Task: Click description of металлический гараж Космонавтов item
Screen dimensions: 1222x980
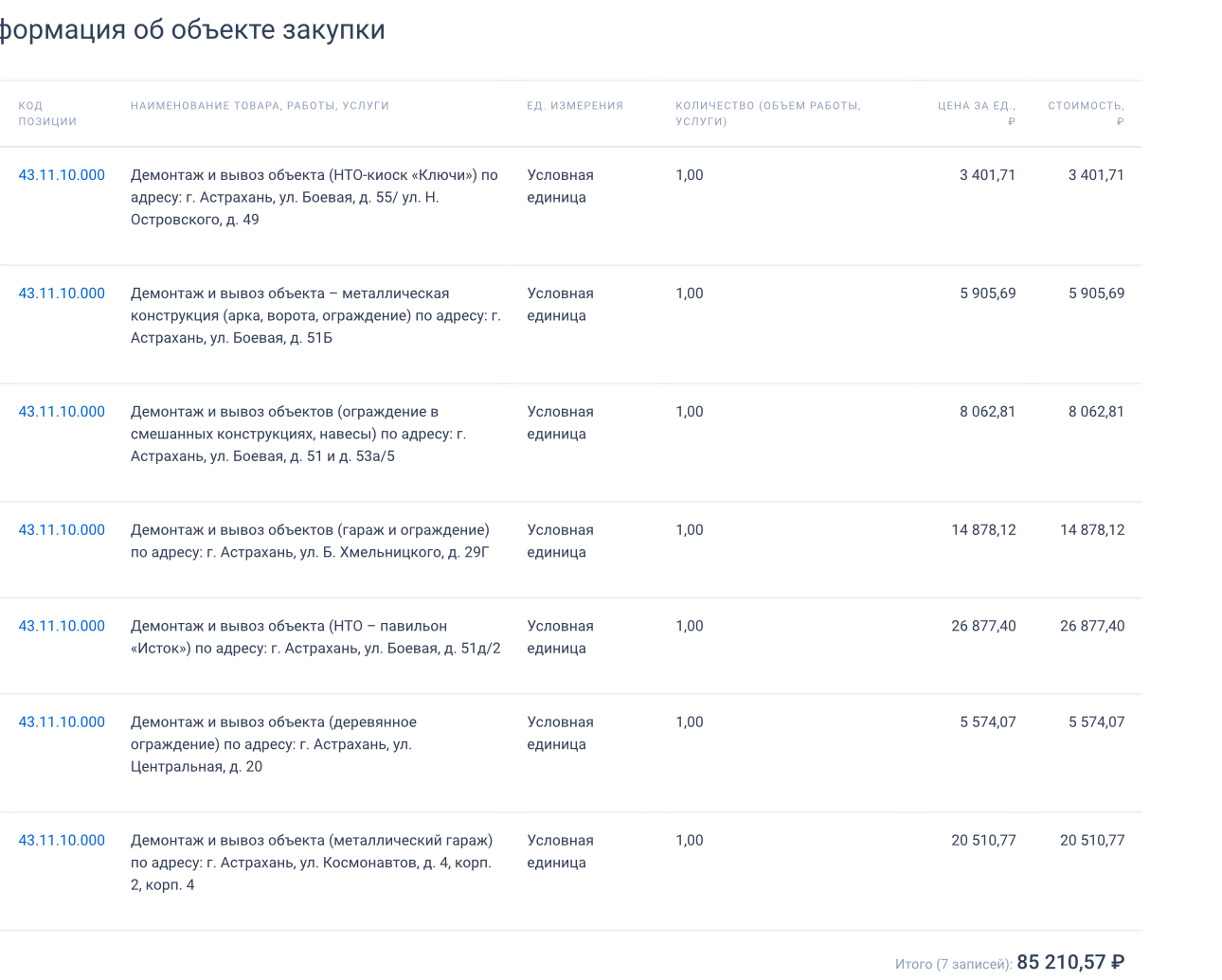Action: 312,863
